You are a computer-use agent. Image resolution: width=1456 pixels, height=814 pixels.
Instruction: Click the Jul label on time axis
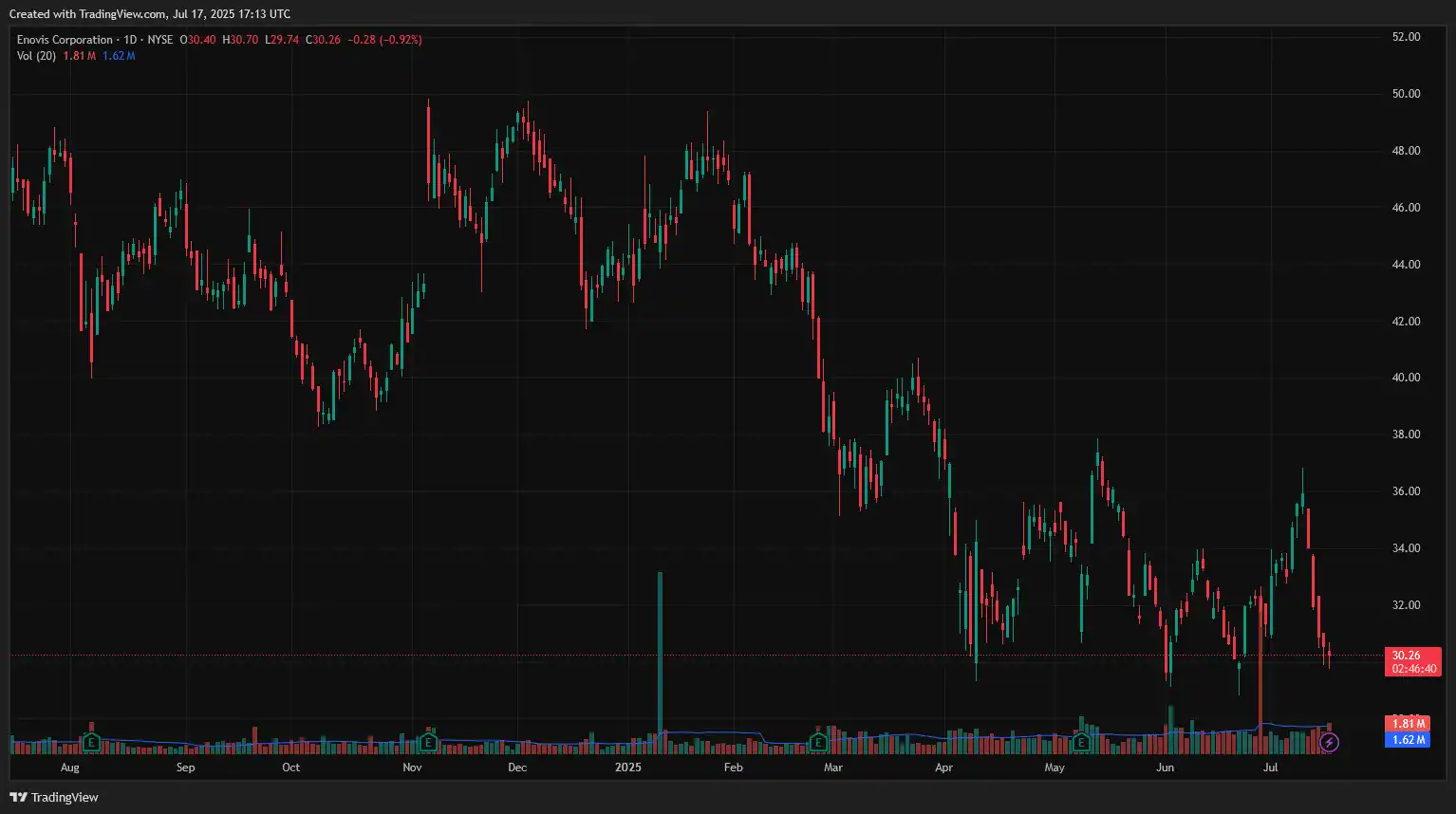pos(1270,768)
